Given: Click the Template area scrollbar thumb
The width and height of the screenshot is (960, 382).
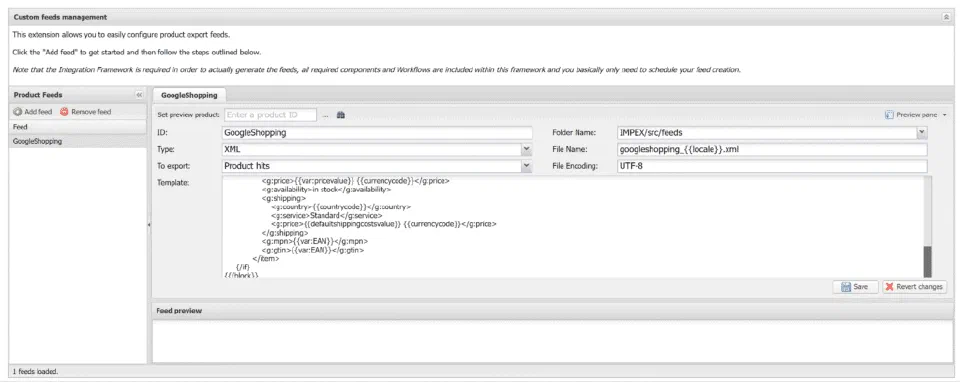Looking at the screenshot, I should pos(927,261).
